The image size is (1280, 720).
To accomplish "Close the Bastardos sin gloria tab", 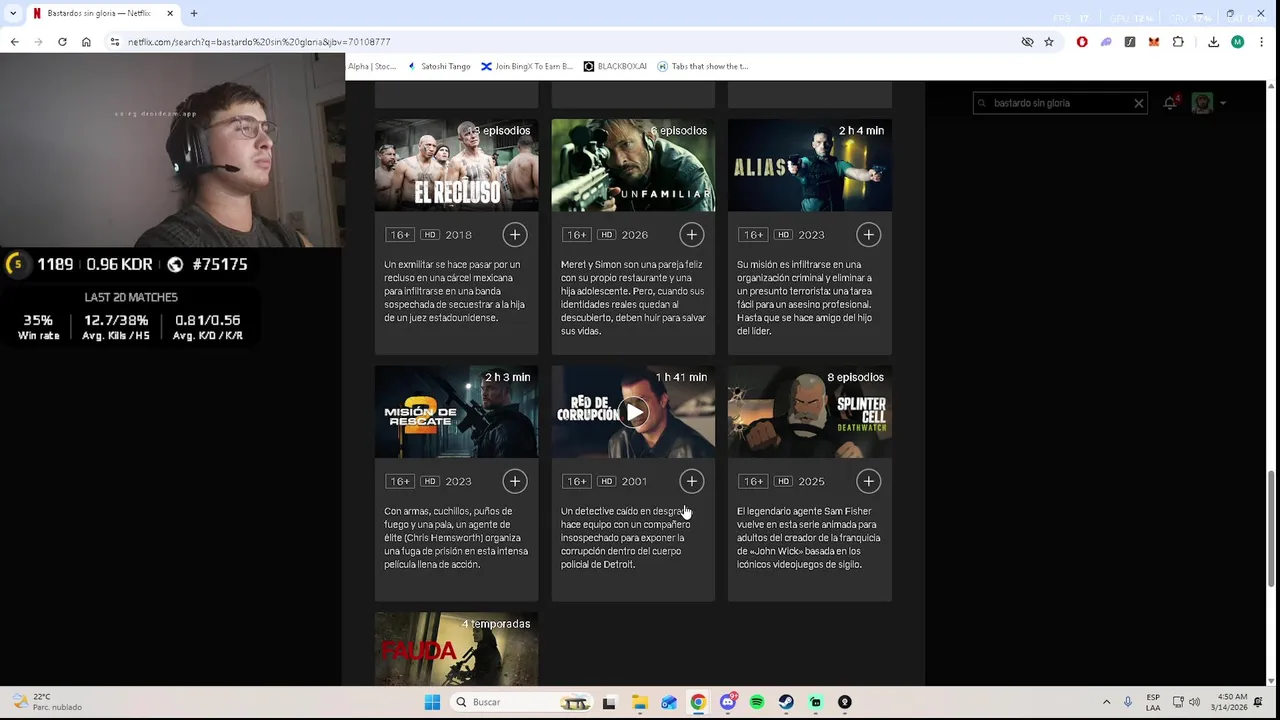I will click(170, 13).
